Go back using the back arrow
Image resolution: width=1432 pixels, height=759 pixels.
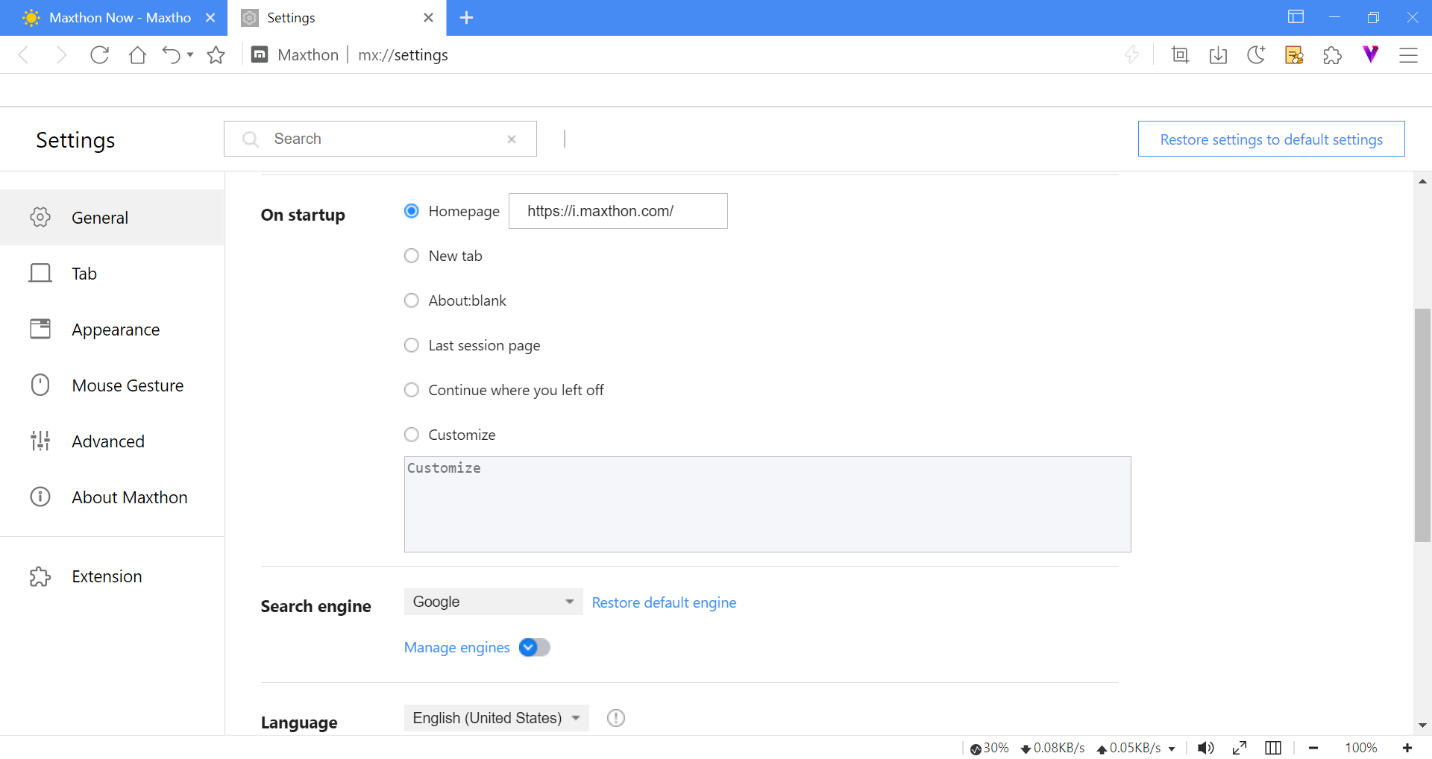coord(24,55)
